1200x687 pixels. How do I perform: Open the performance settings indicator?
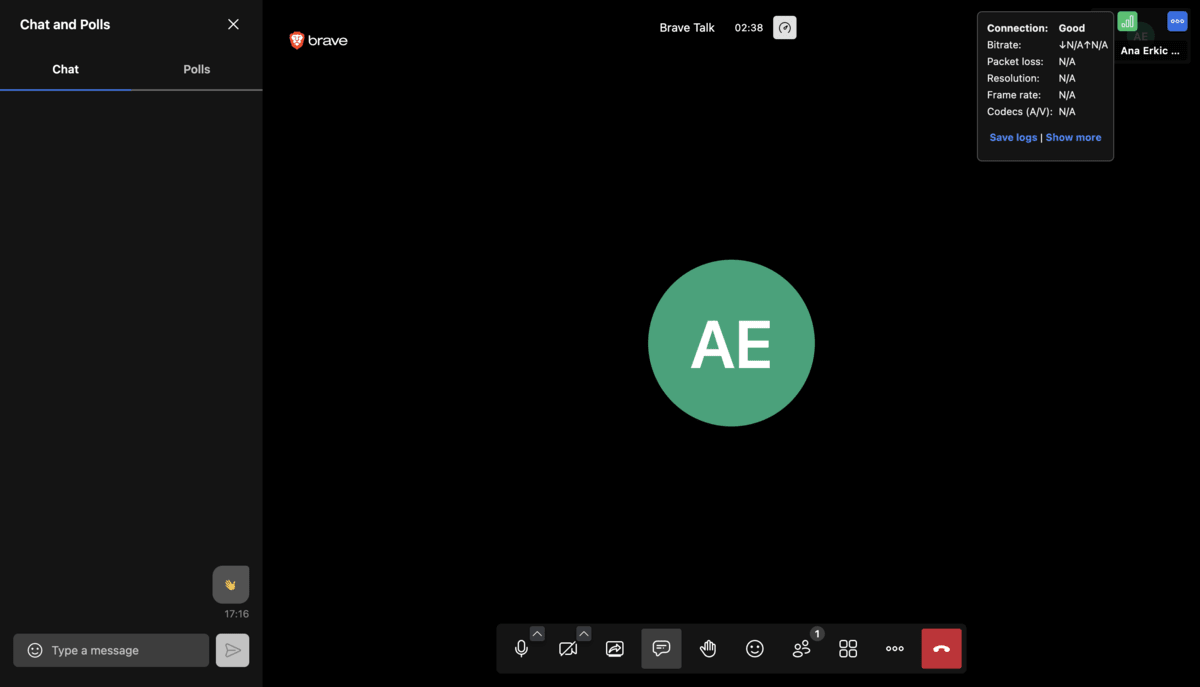click(784, 27)
